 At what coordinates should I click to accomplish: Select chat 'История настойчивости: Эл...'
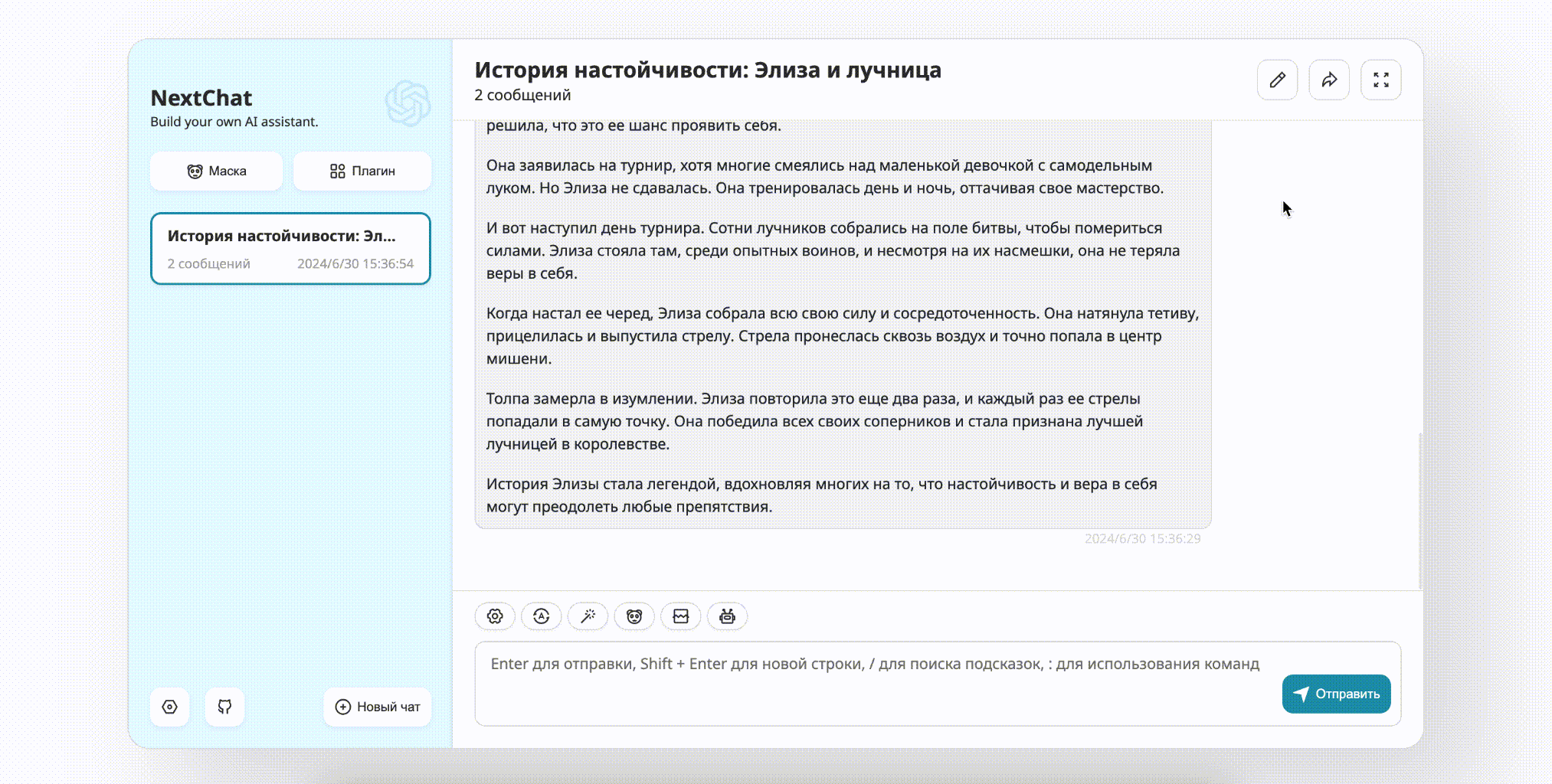coord(291,249)
